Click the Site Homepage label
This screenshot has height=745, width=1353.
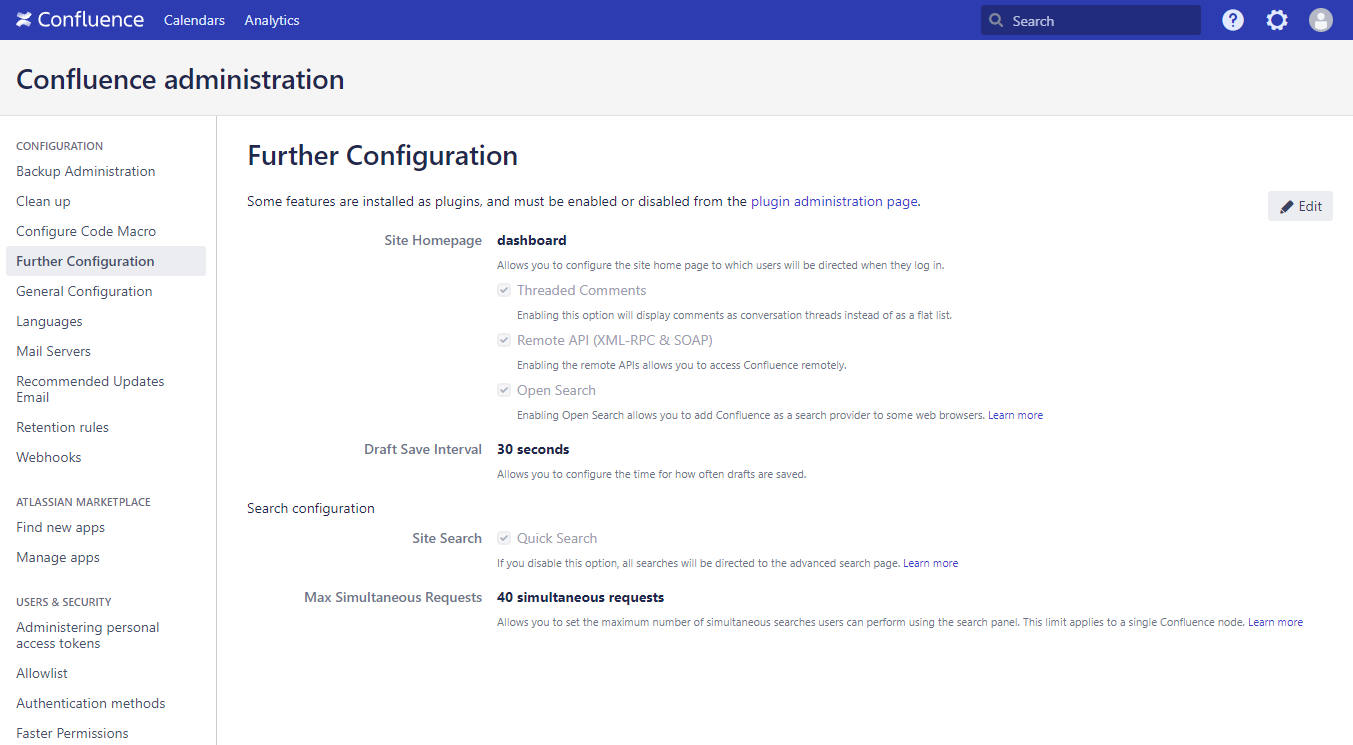(x=433, y=240)
